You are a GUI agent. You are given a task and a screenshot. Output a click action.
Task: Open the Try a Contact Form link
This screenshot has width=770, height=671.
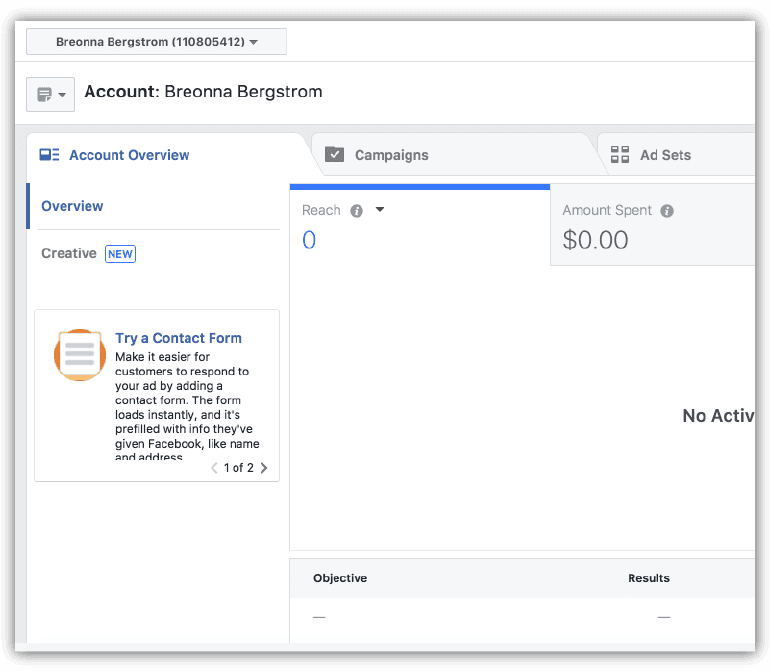(178, 338)
